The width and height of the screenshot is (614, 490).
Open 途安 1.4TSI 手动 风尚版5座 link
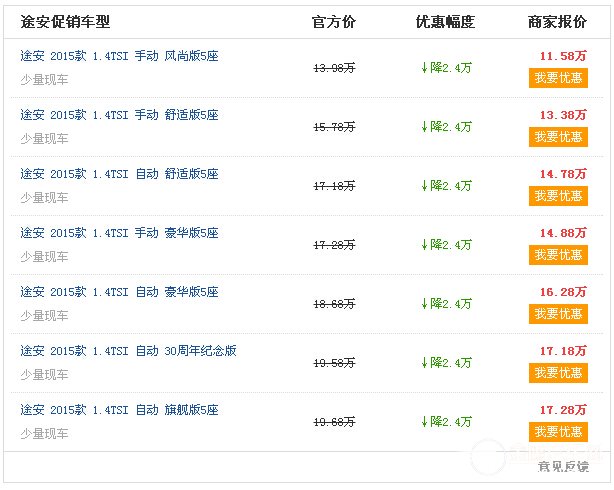pyautogui.click(x=119, y=56)
